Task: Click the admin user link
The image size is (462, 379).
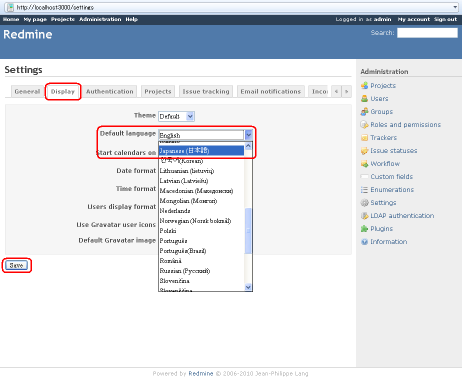Action: coord(382,19)
